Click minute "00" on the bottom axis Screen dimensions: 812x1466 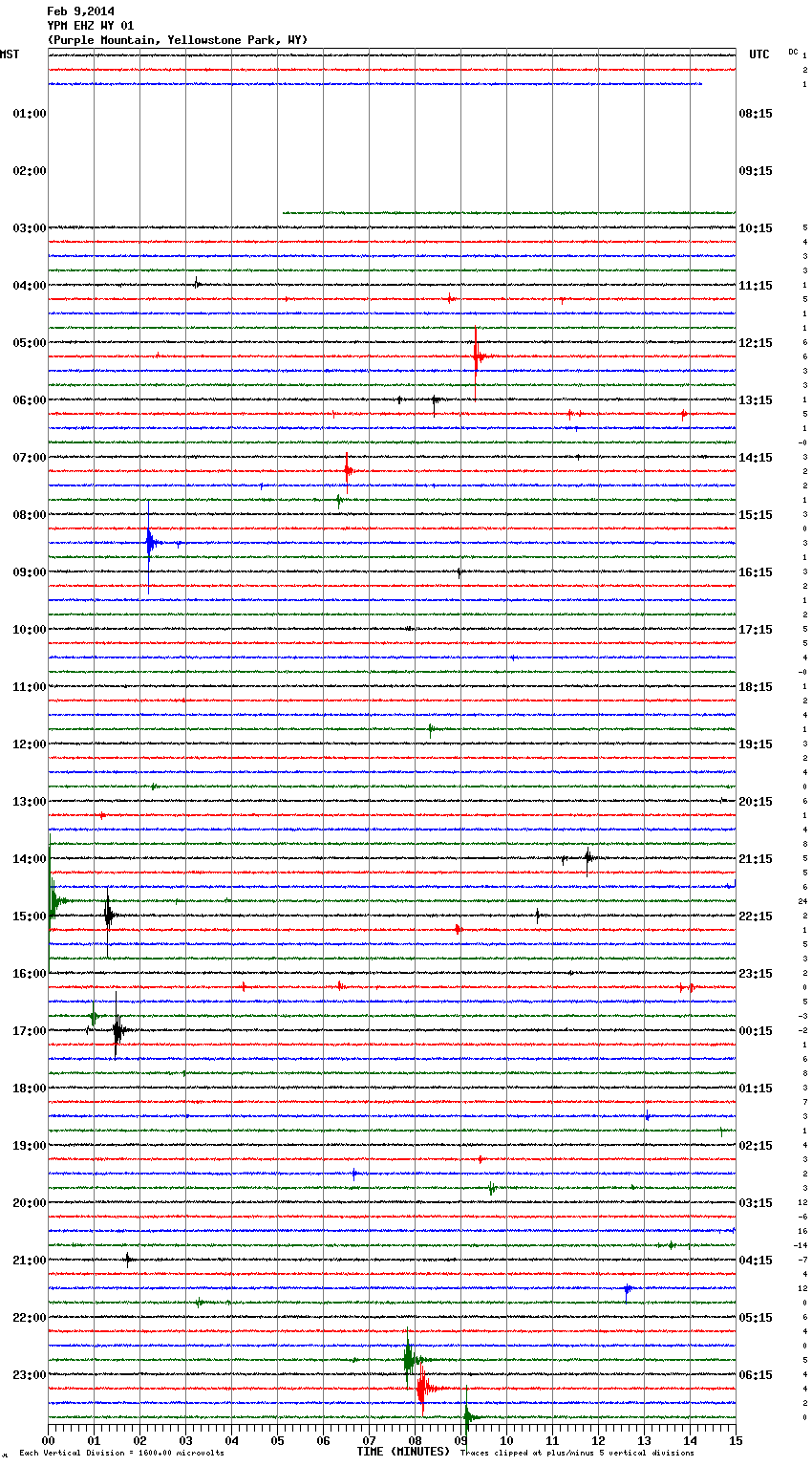pos(48,1440)
